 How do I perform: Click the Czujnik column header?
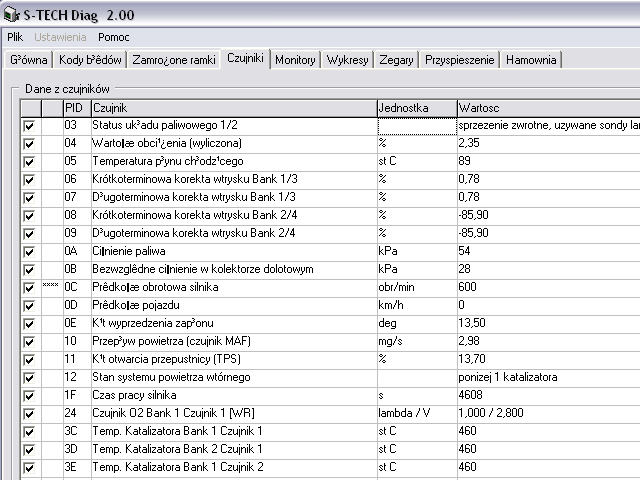pyautogui.click(x=232, y=107)
